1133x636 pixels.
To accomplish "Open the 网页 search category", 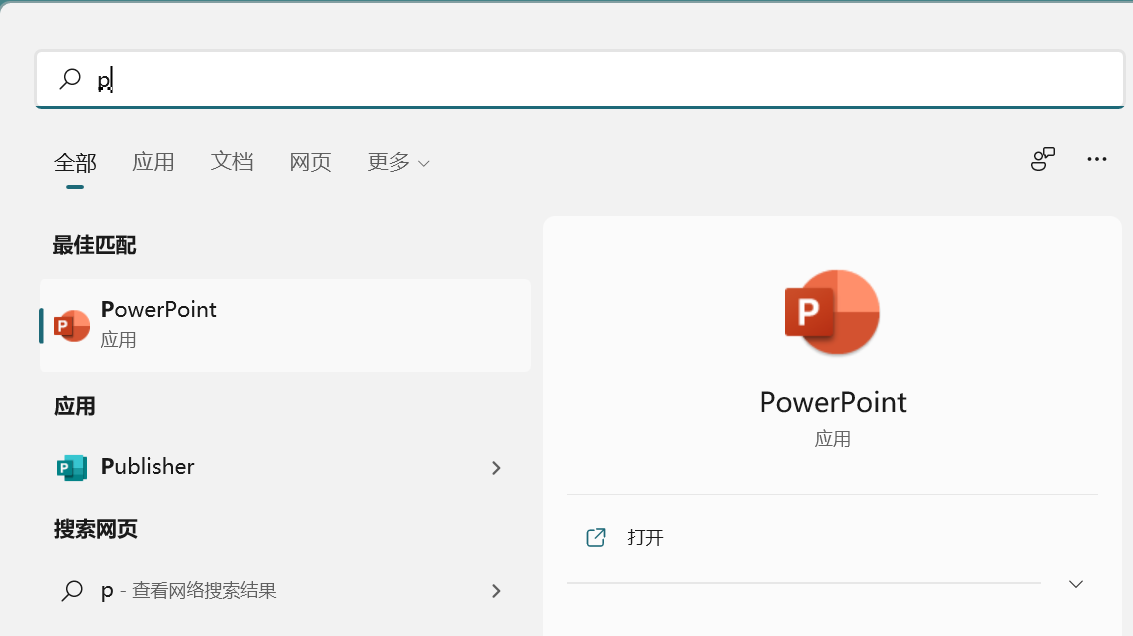I will click(310, 162).
